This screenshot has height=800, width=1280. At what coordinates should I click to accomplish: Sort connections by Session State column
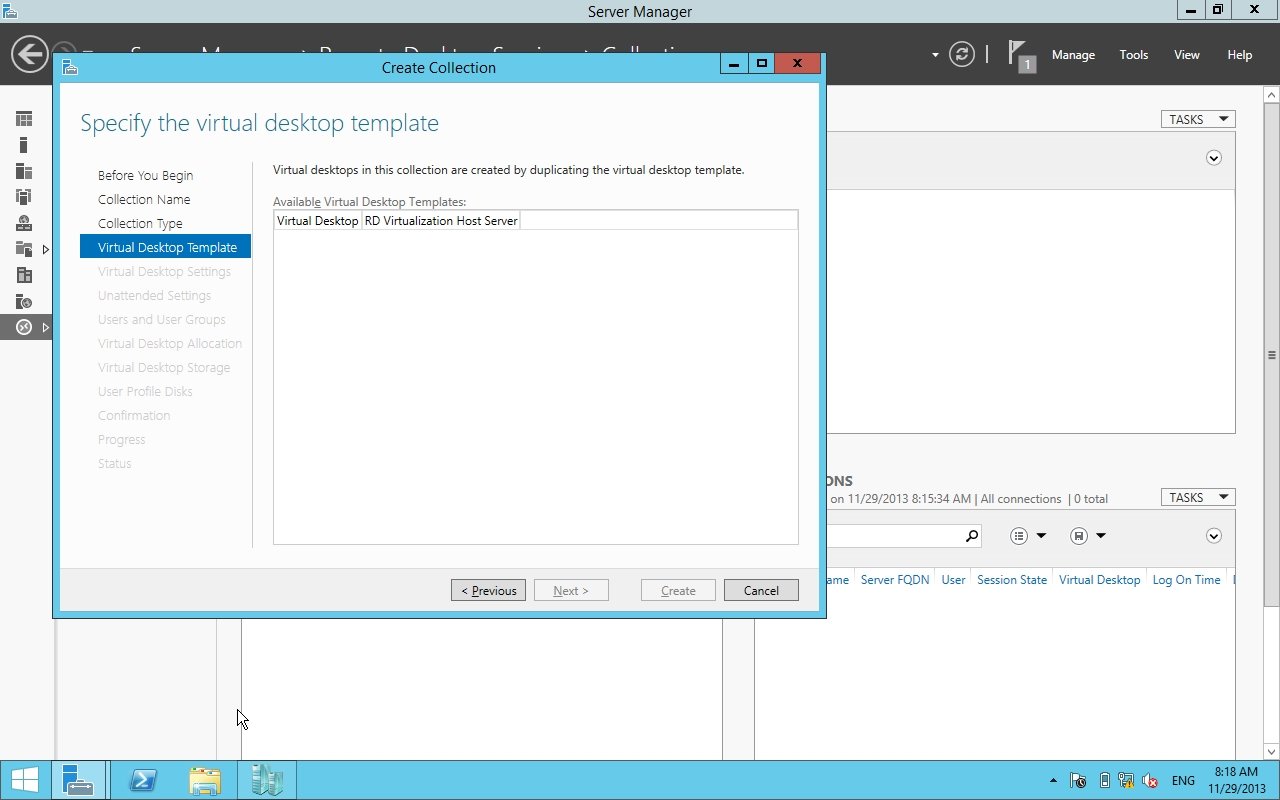point(1012,580)
